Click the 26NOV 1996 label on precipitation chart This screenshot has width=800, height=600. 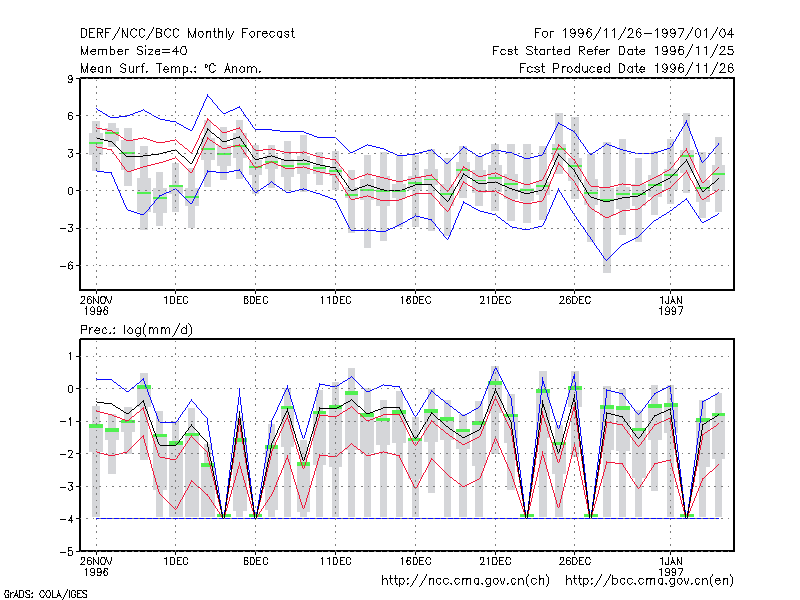96,566
